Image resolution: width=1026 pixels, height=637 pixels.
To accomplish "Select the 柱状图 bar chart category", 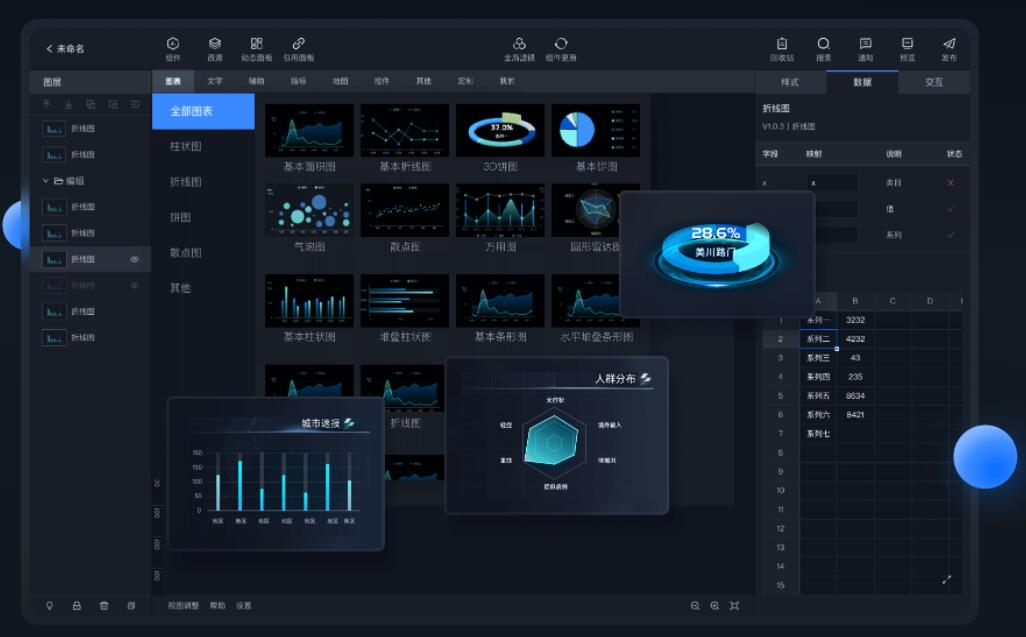I will [x=186, y=147].
